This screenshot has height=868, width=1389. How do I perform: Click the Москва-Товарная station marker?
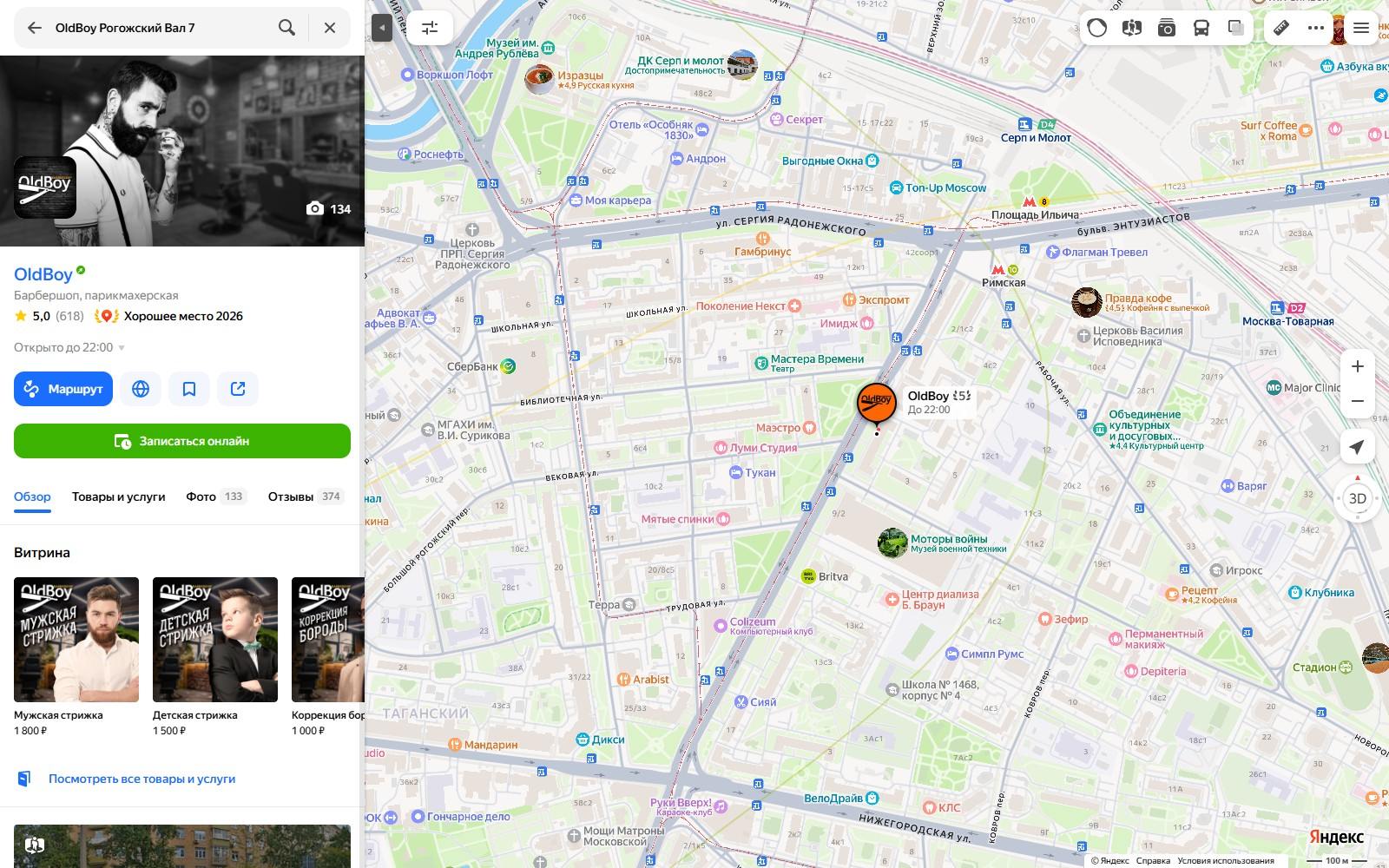tap(1278, 308)
